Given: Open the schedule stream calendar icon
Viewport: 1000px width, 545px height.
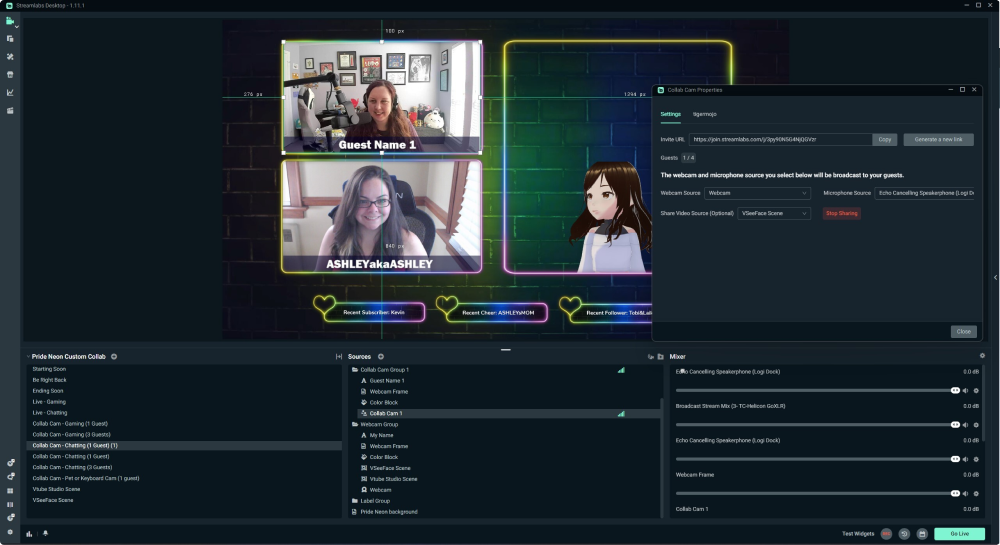Looking at the screenshot, I should pyautogui.click(x=922, y=534).
